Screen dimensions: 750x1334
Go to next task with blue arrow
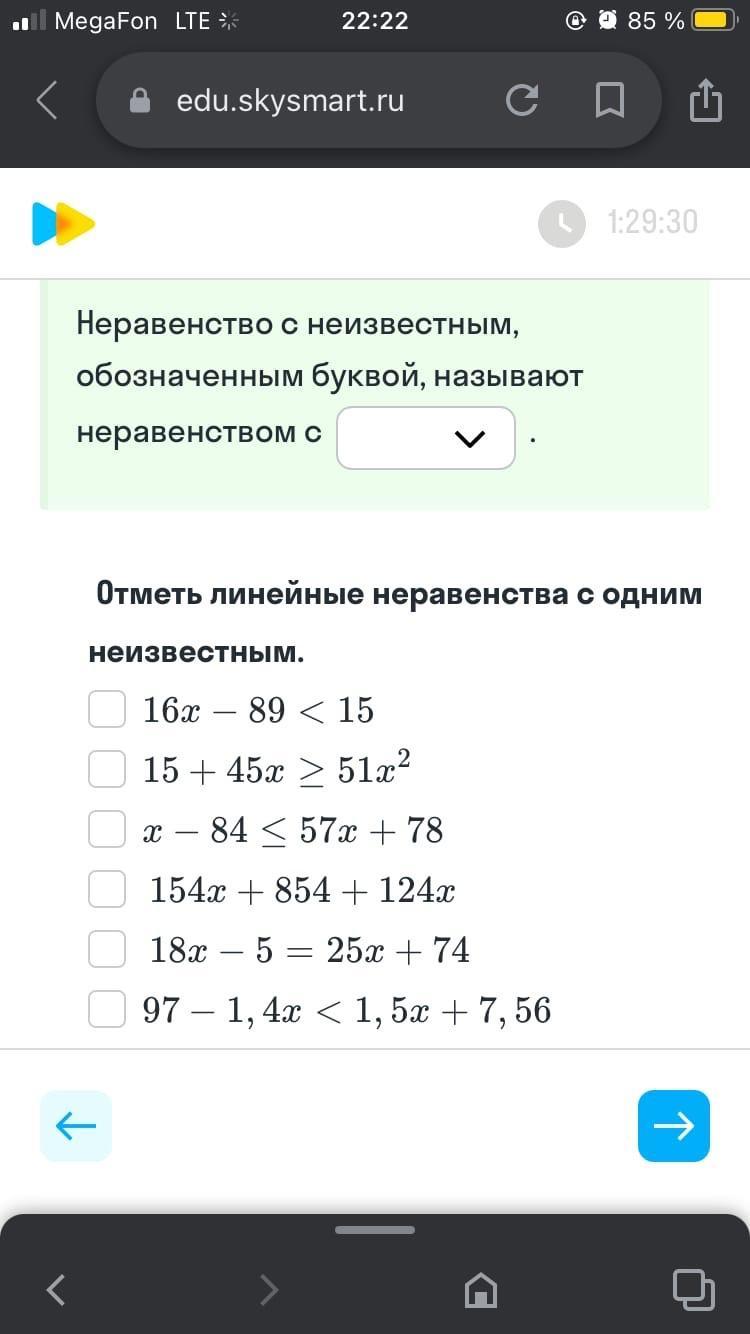click(x=674, y=1126)
